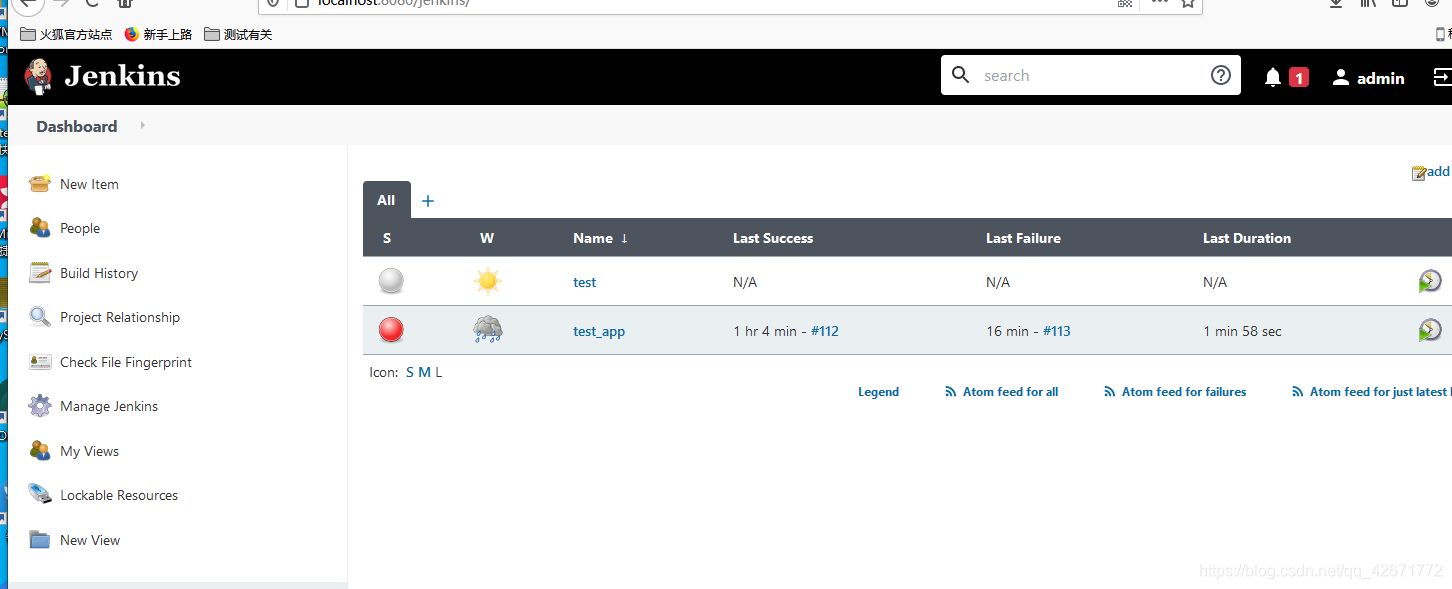The height and width of the screenshot is (589, 1452).
Task: Sort by Last Duration column header
Action: [x=1247, y=238]
